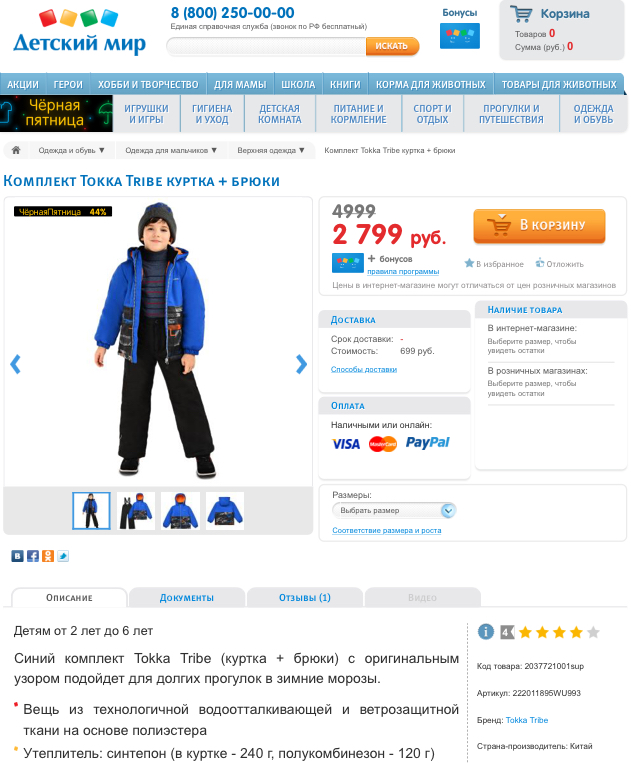Open «Способы доставки» link
This screenshot has width=640, height=763.
pyautogui.click(x=364, y=369)
